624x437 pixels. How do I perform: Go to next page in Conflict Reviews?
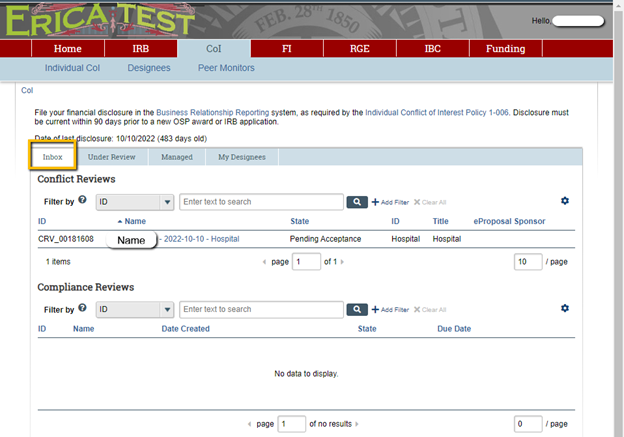(x=342, y=262)
